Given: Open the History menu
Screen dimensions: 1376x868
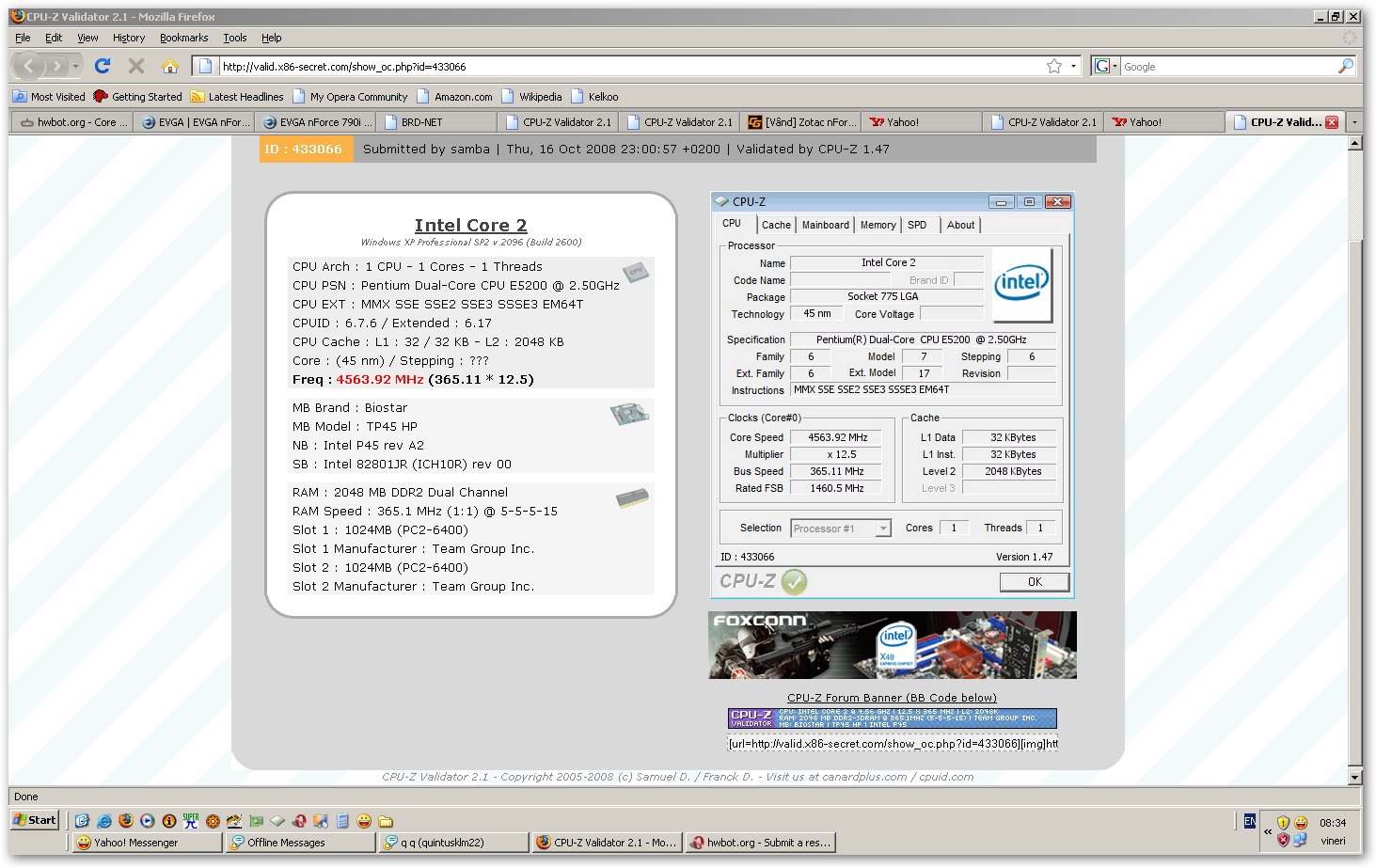Looking at the screenshot, I should (x=129, y=38).
